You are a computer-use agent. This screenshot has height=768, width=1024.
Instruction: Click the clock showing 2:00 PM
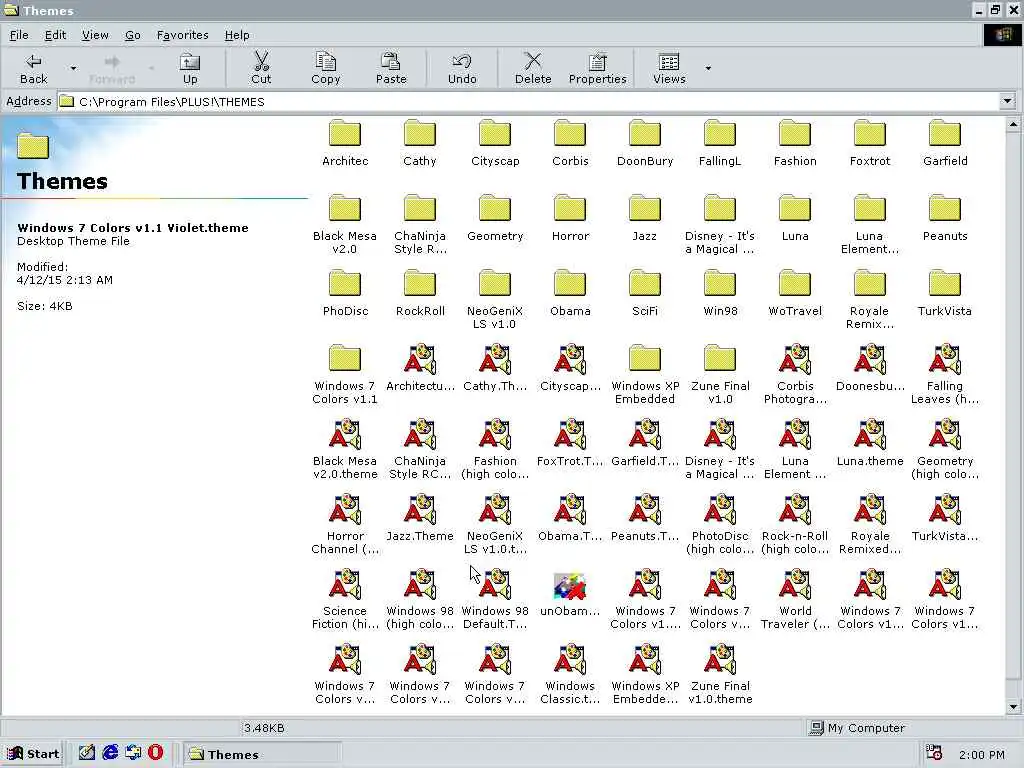[x=982, y=754]
